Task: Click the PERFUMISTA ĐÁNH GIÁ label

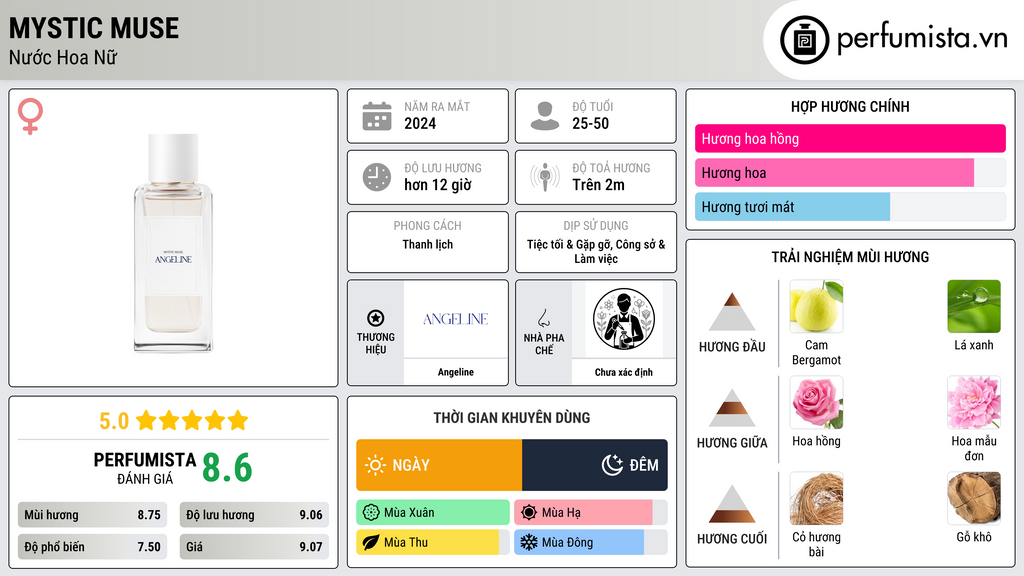Action: pos(145,468)
